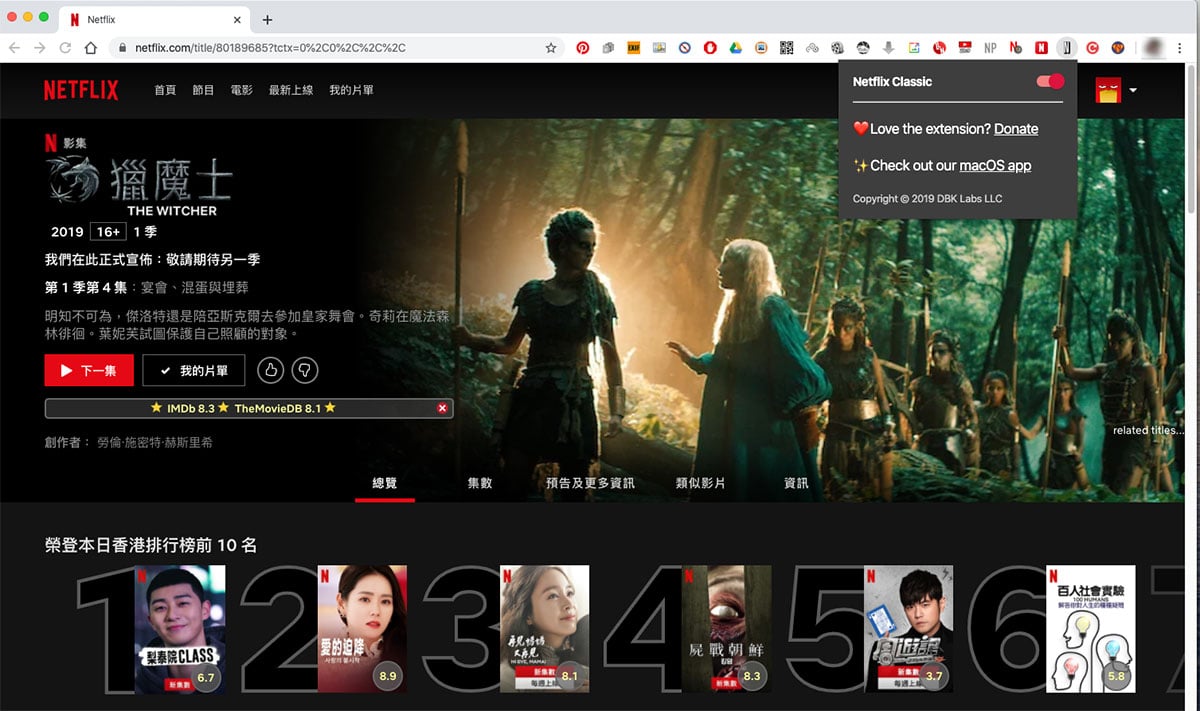Click the TheMovieDB 8.1 rating text
Image resolution: width=1200 pixels, height=711 pixels.
pos(278,408)
